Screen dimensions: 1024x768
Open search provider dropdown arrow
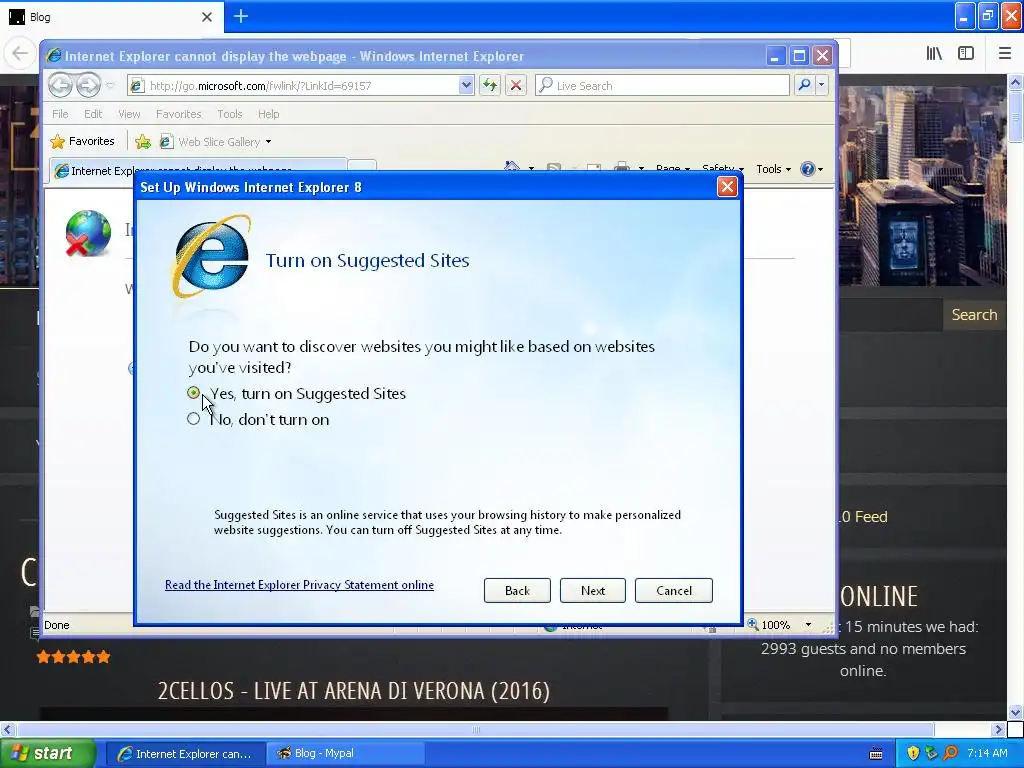(x=822, y=85)
